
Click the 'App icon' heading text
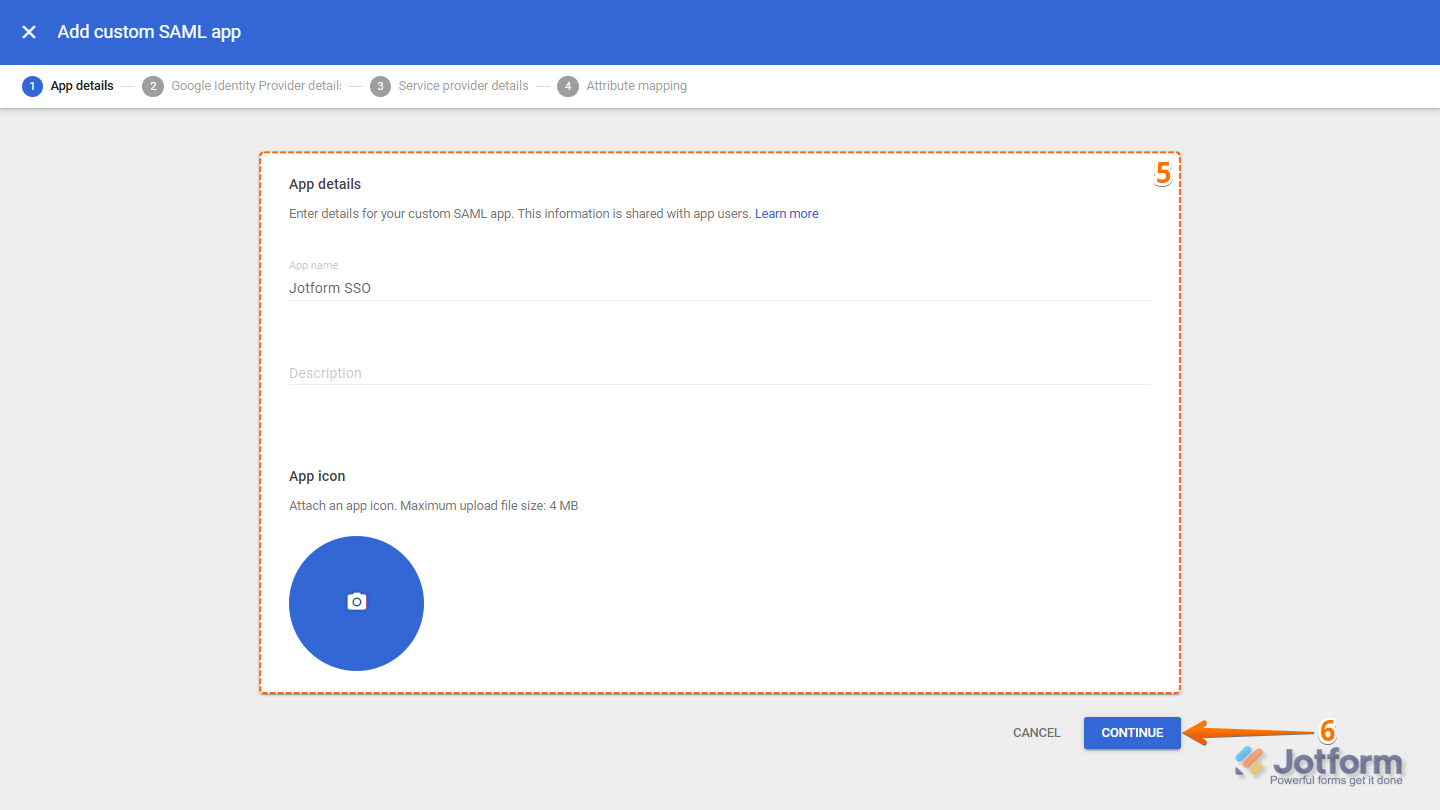pyautogui.click(x=317, y=476)
